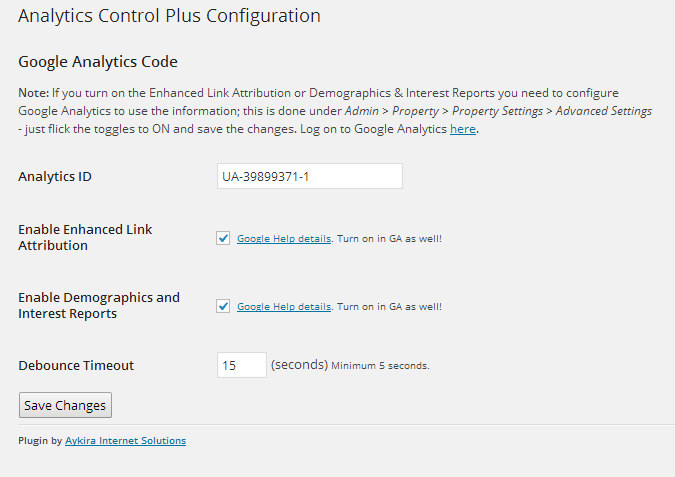Uncheck the Enable Enhanced Link Attribution checkbox
Screen dimensions: 675x477
(223, 238)
